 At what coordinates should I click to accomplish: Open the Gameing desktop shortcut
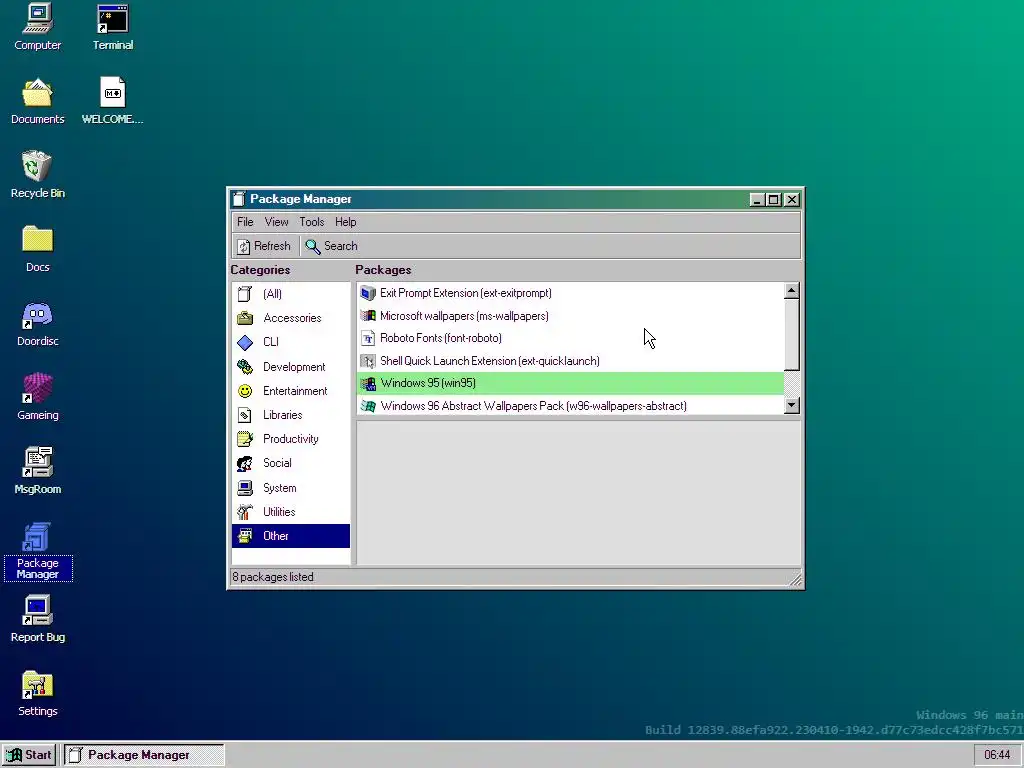coord(37,397)
